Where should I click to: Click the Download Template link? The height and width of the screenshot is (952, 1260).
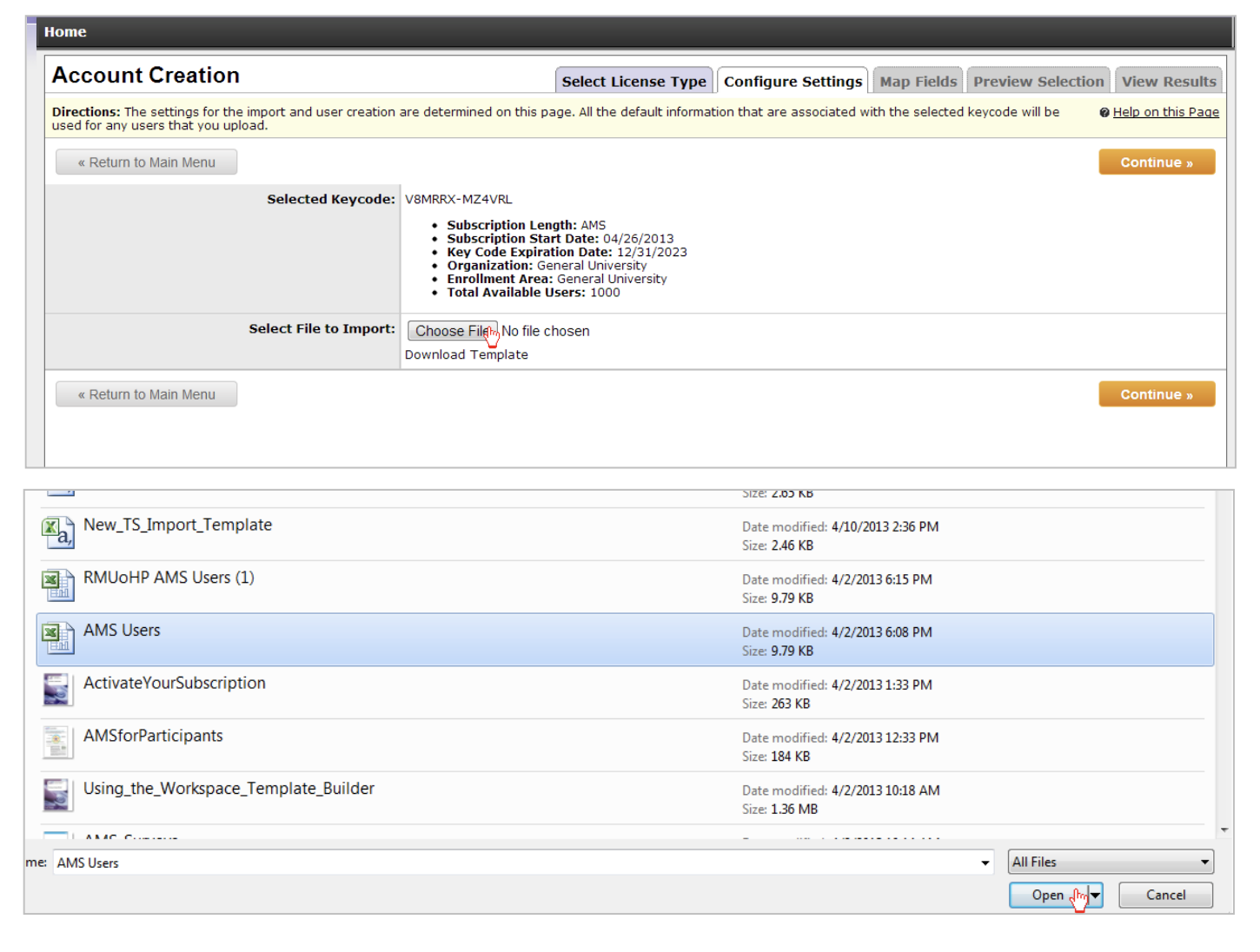(x=467, y=354)
